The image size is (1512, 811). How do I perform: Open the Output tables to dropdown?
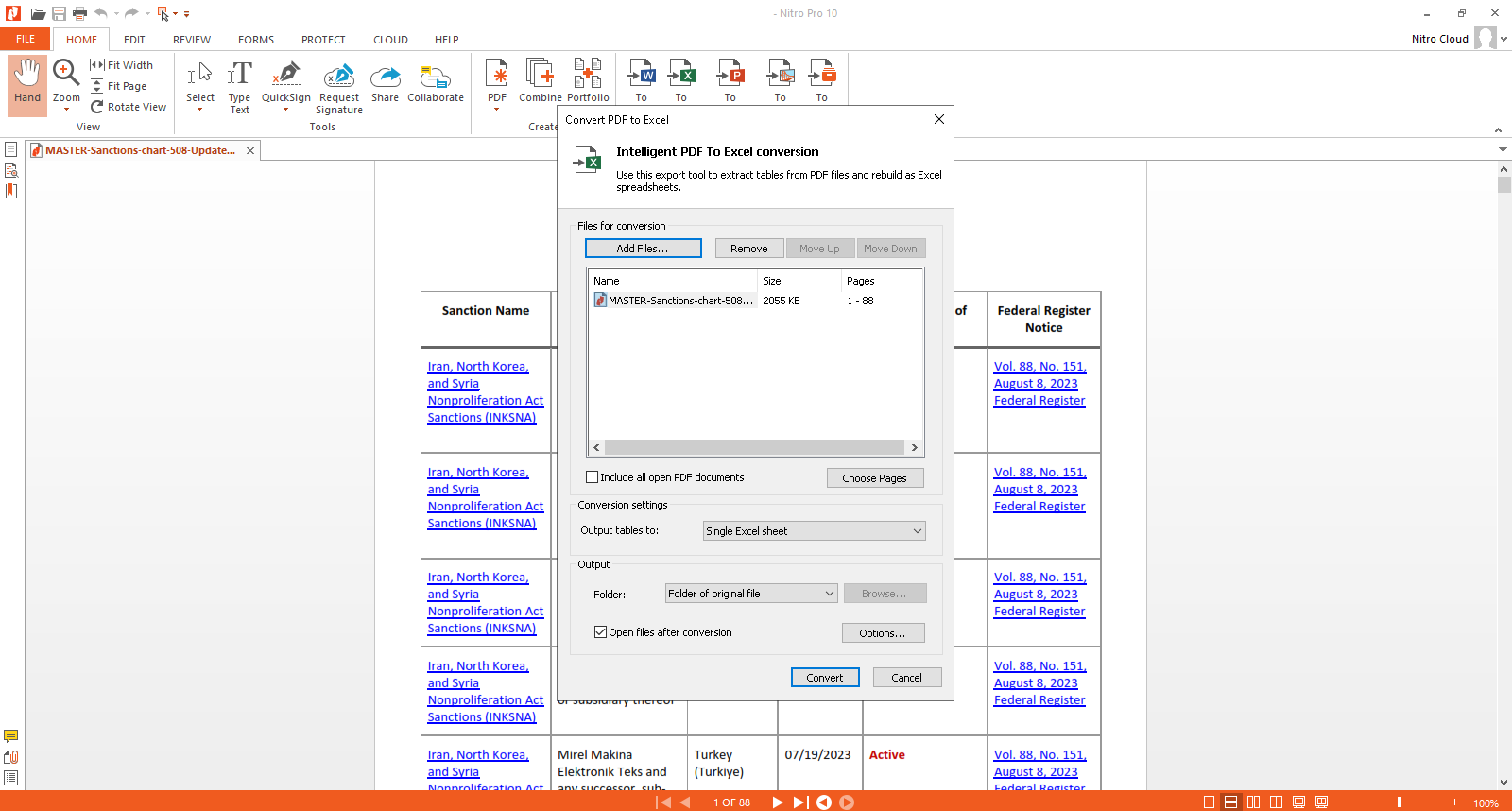(814, 531)
